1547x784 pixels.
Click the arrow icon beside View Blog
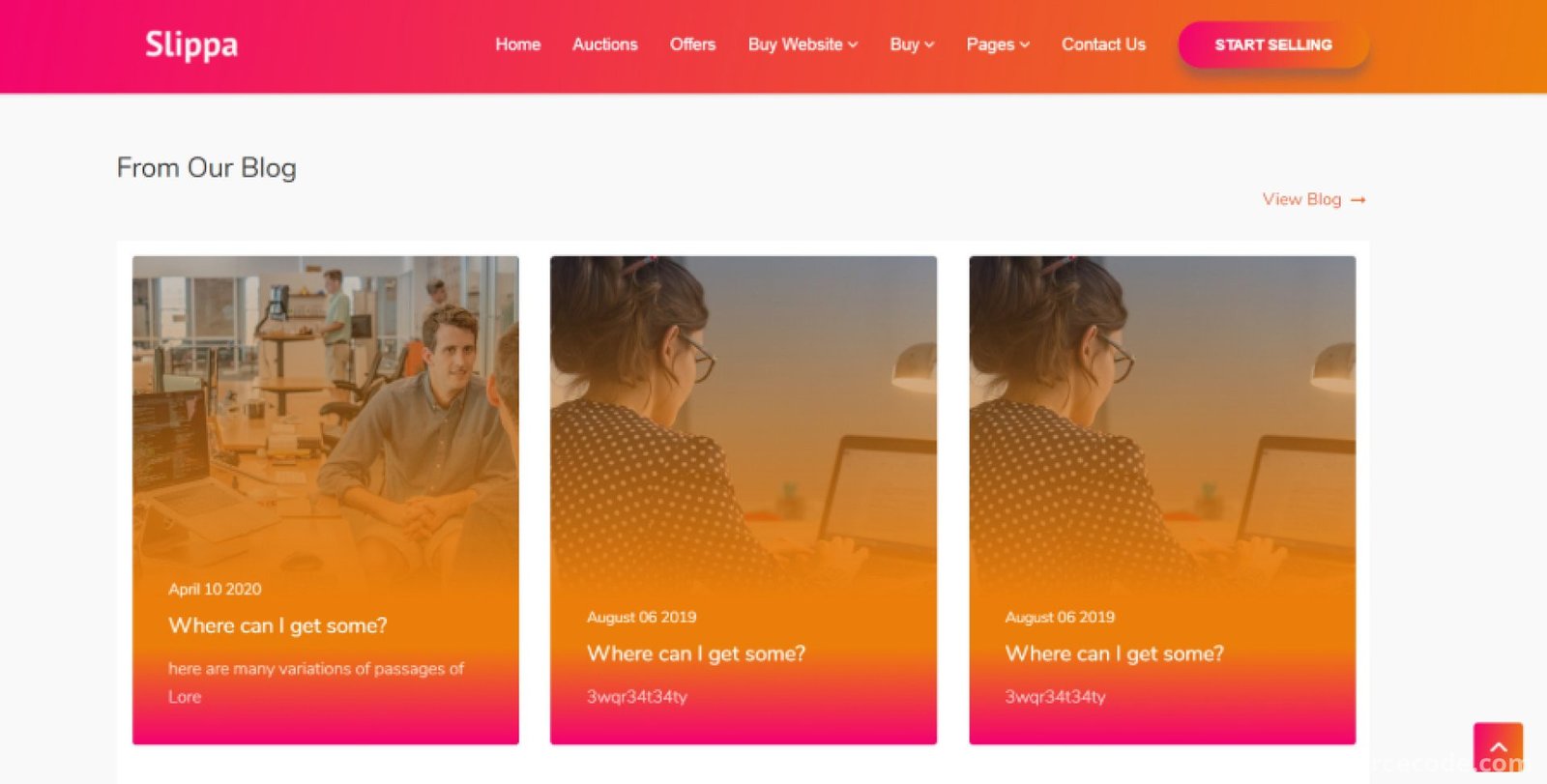(x=1358, y=200)
